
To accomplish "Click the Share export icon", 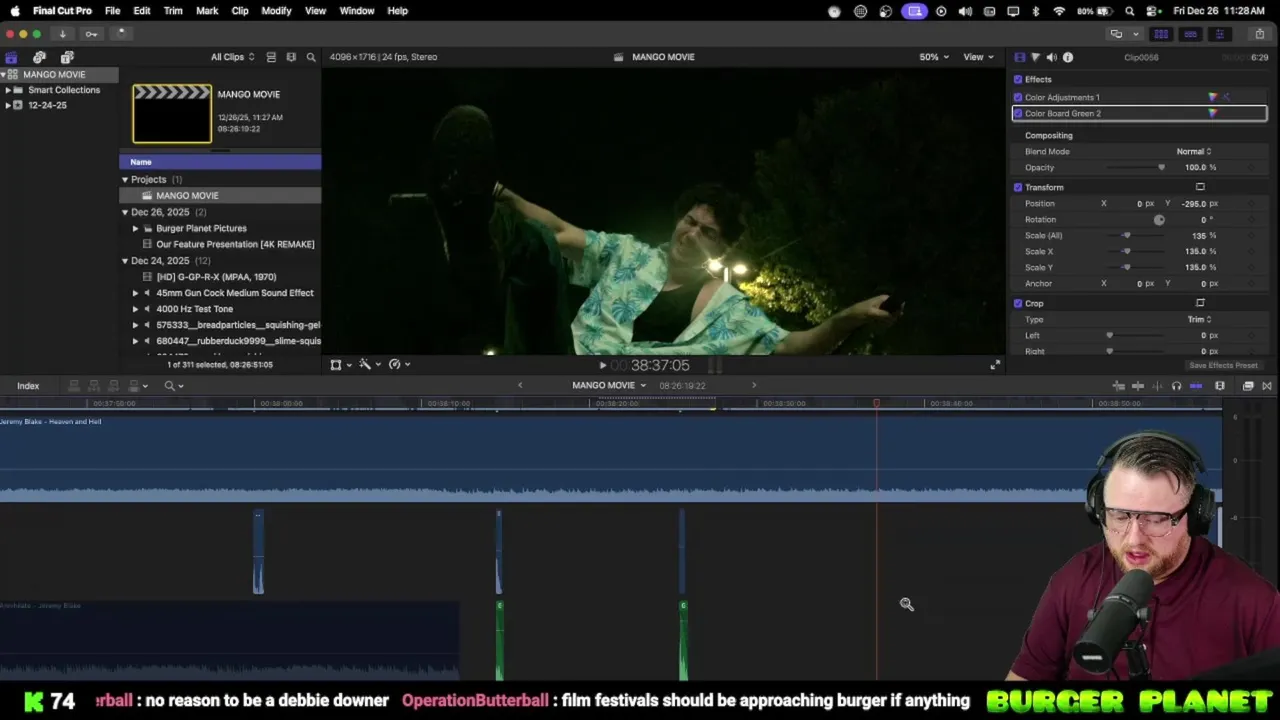I will coord(1259,34).
